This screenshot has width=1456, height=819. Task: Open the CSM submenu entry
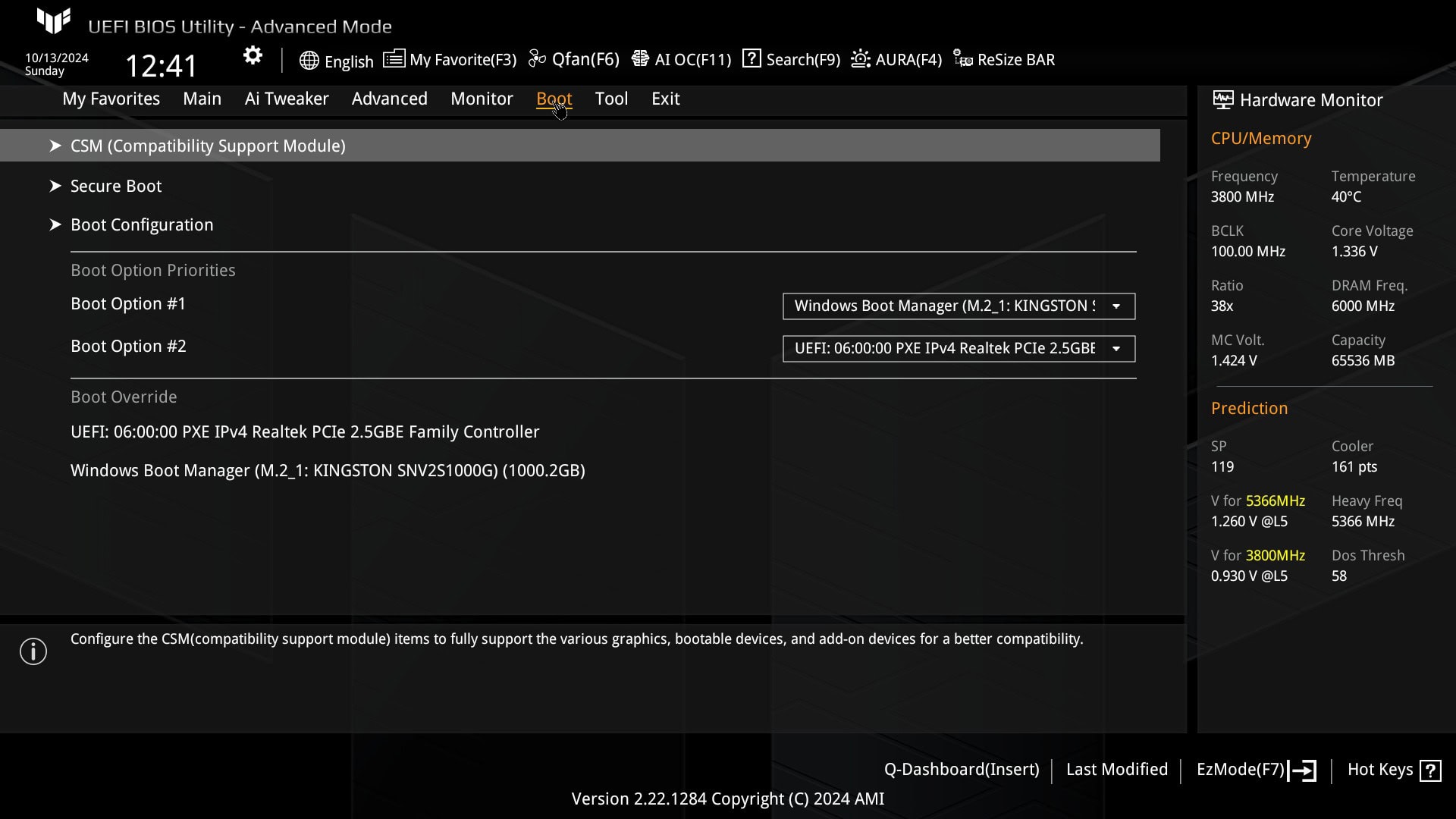tap(580, 146)
